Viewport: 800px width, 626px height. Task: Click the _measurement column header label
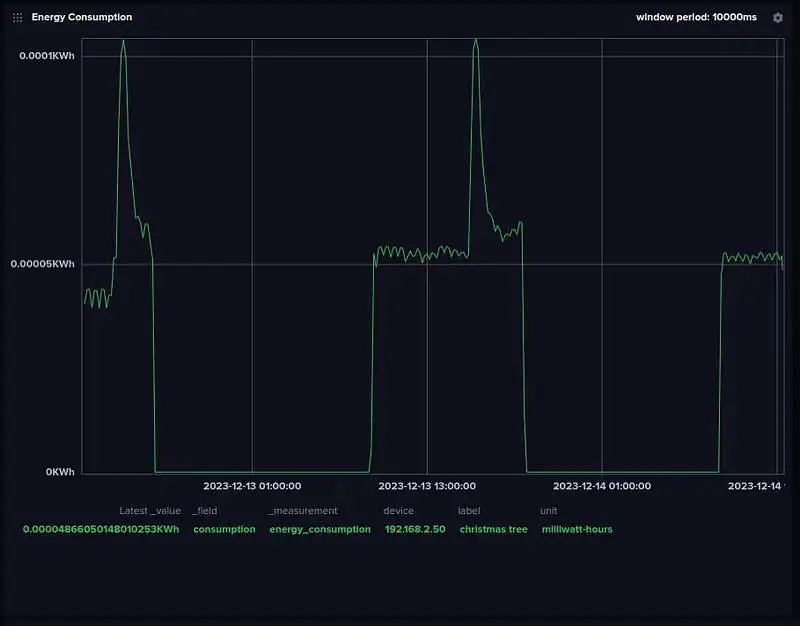click(x=302, y=510)
